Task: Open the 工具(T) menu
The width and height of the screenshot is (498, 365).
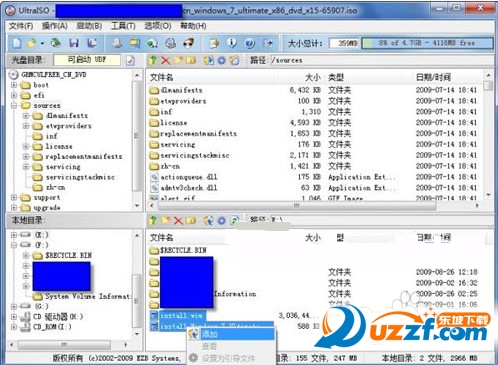Action: (123, 26)
